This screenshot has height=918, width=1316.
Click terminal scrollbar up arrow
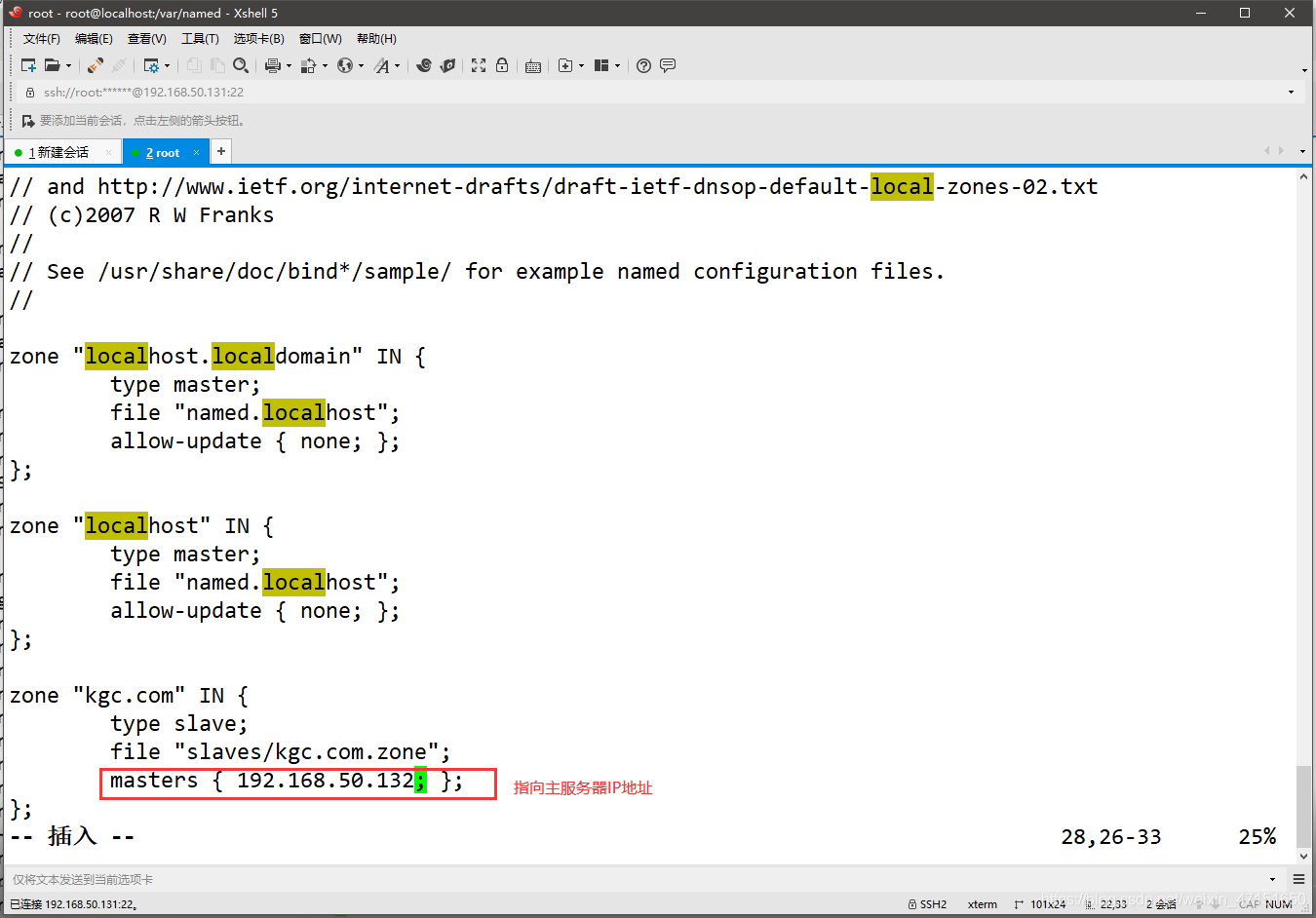[x=1304, y=176]
